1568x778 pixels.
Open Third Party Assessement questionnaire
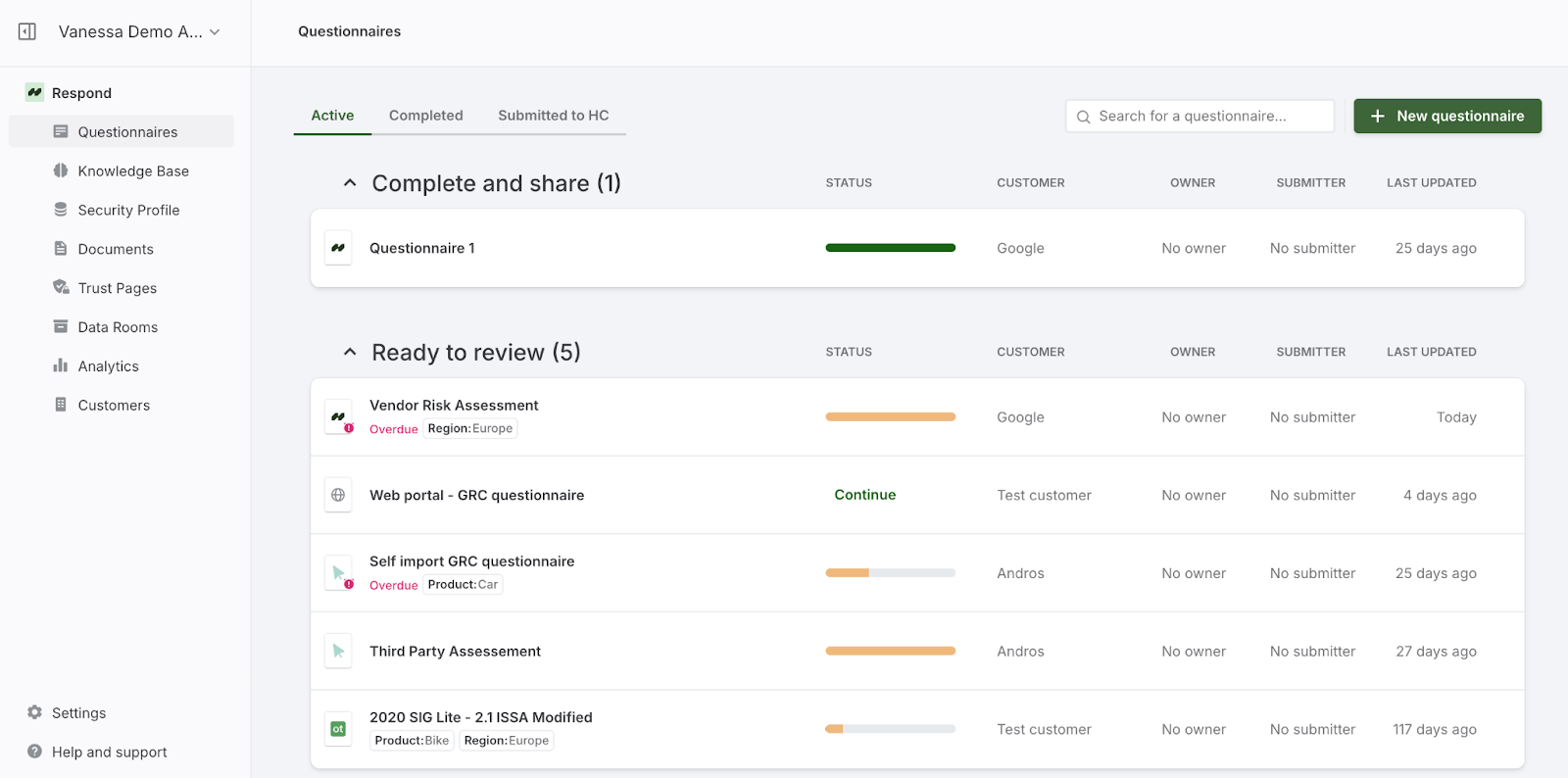pyautogui.click(x=455, y=651)
